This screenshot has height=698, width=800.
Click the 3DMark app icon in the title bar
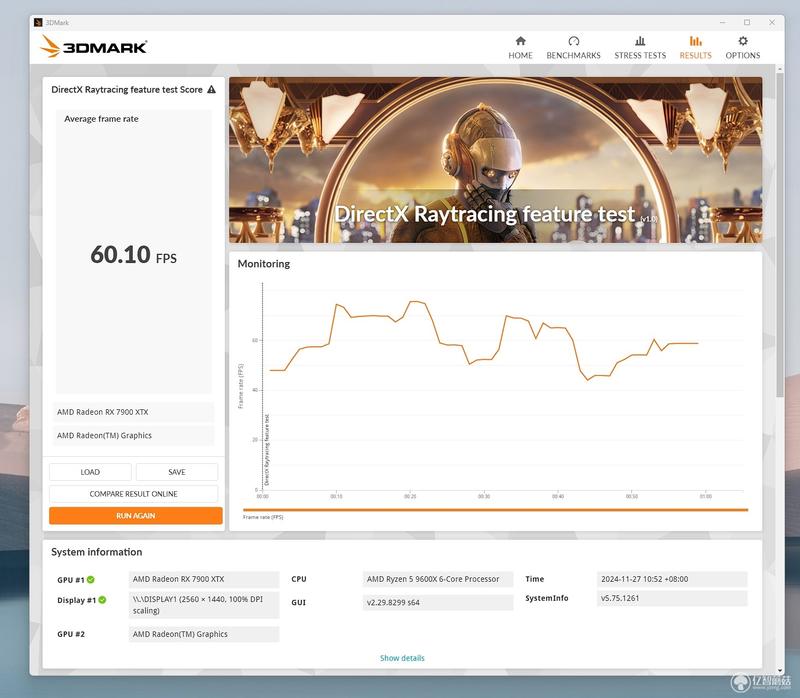pyautogui.click(x=38, y=22)
